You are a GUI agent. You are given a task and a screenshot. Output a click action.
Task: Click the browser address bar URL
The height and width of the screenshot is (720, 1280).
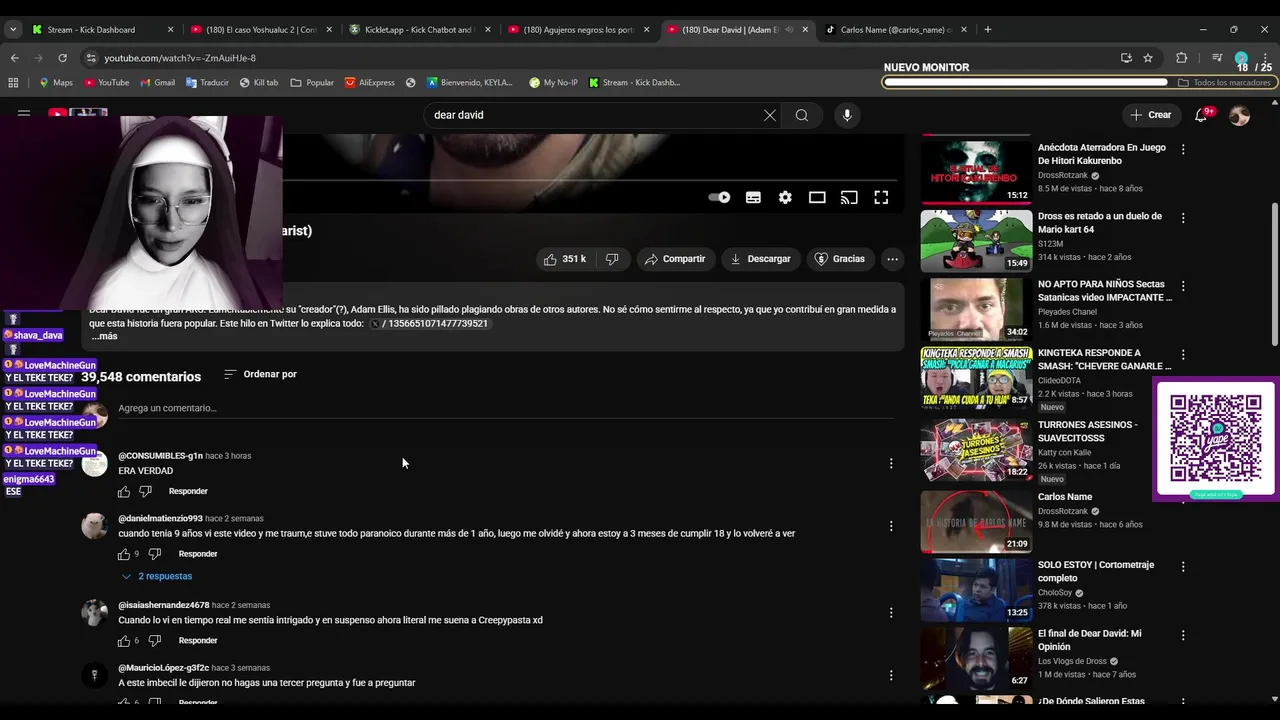(x=180, y=58)
